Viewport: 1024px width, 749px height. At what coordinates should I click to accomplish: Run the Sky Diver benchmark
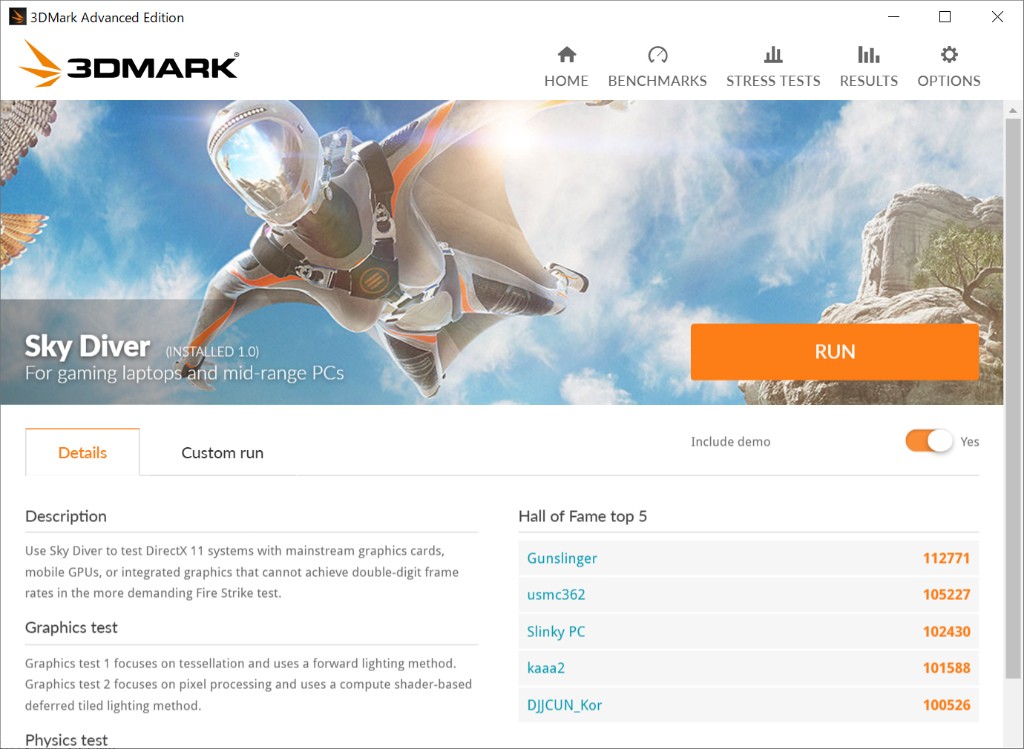point(835,351)
